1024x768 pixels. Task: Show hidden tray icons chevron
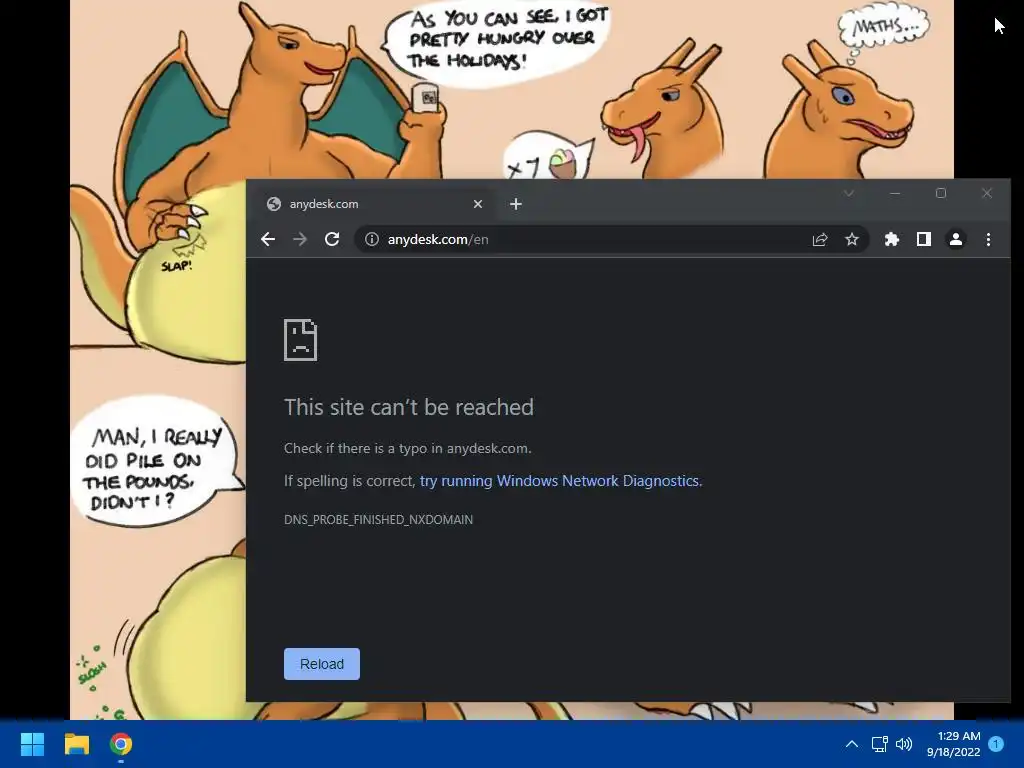[852, 744]
